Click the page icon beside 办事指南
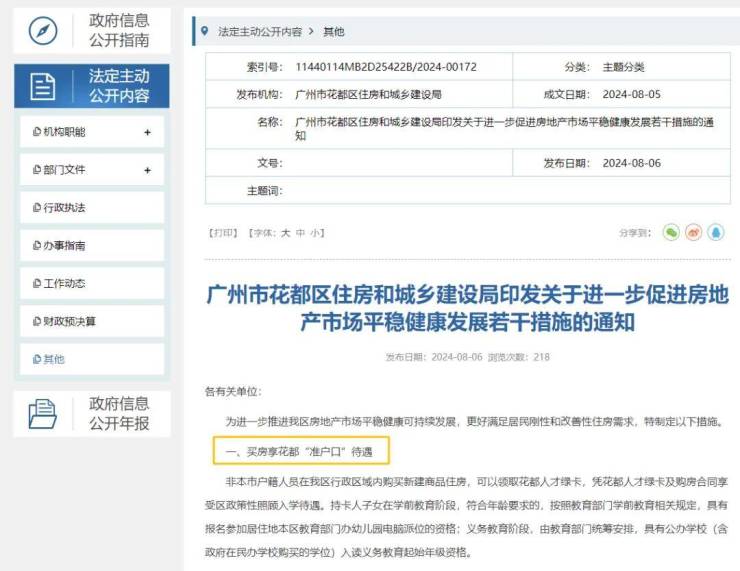Viewport: 740px width, 571px height. pyautogui.click(x=37, y=245)
